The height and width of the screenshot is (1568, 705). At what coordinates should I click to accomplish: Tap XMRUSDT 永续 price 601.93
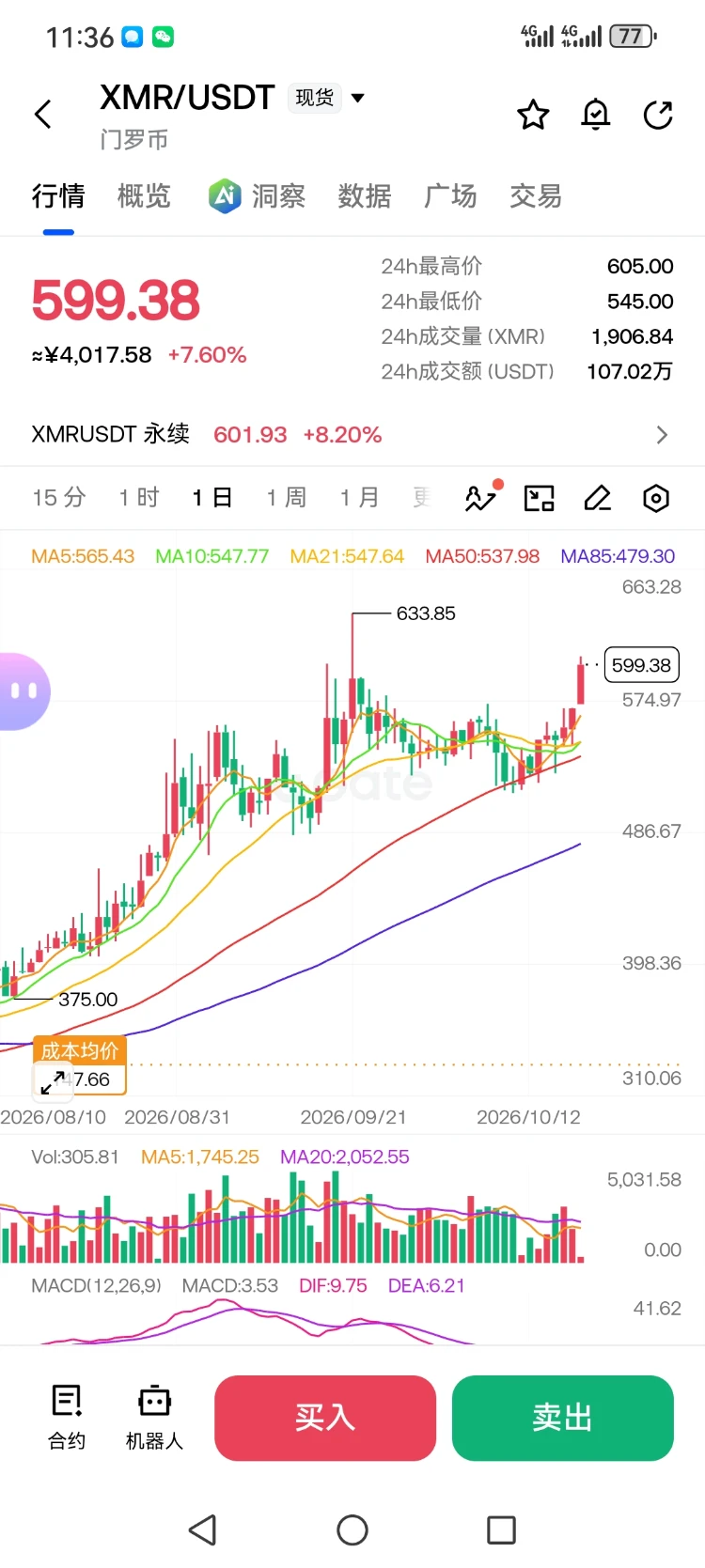(x=250, y=435)
